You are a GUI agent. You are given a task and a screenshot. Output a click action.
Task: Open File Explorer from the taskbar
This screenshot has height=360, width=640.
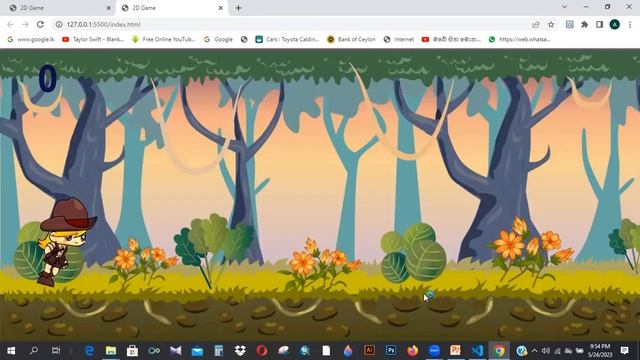(x=111, y=351)
